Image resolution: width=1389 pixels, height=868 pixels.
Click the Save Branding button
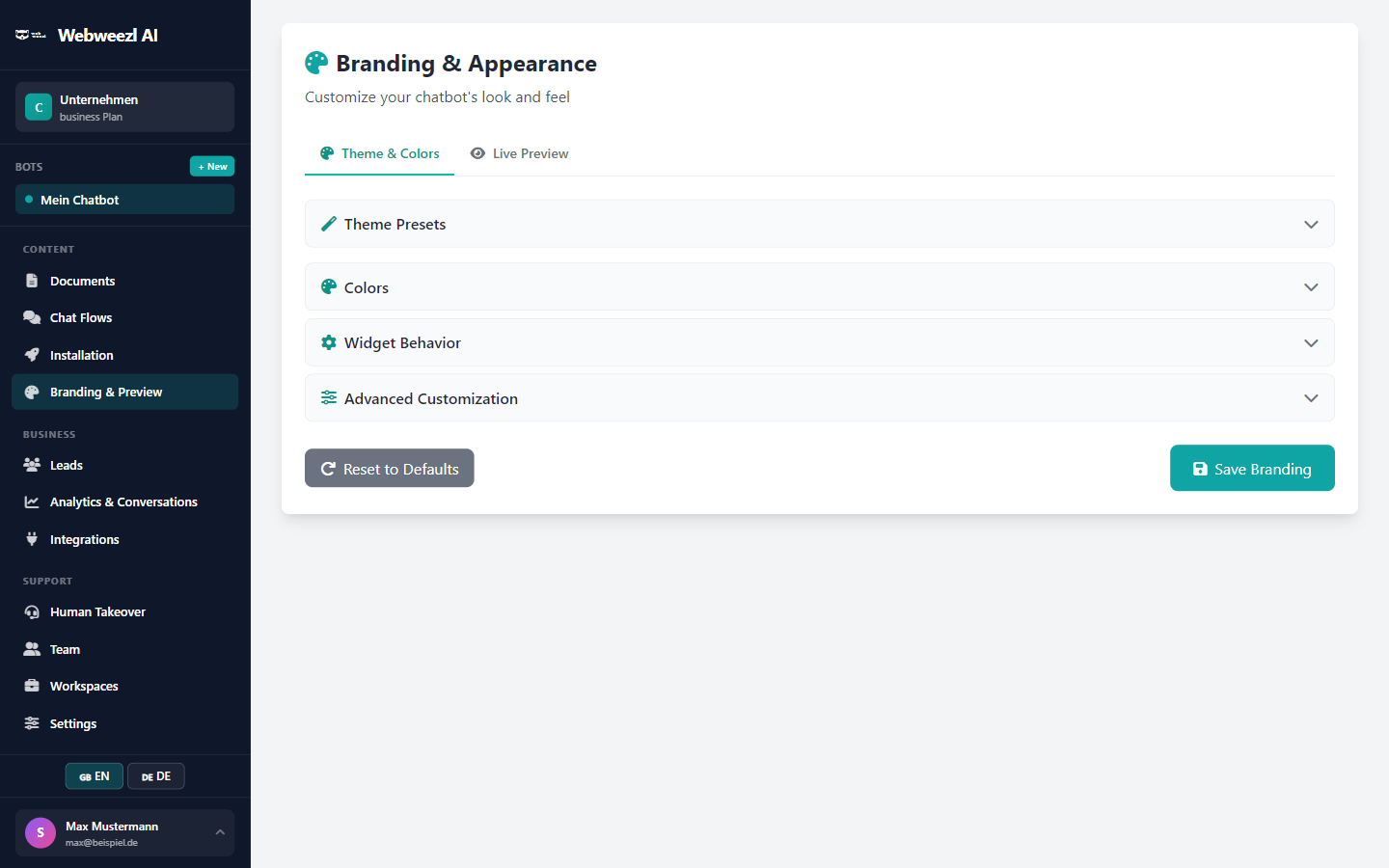click(x=1252, y=468)
